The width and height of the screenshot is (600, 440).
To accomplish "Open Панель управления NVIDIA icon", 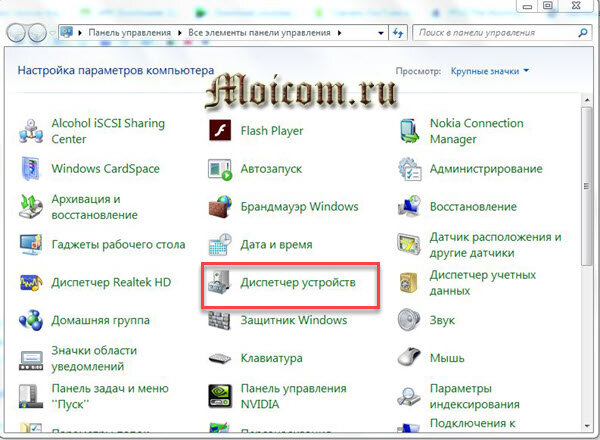I will tap(220, 396).
